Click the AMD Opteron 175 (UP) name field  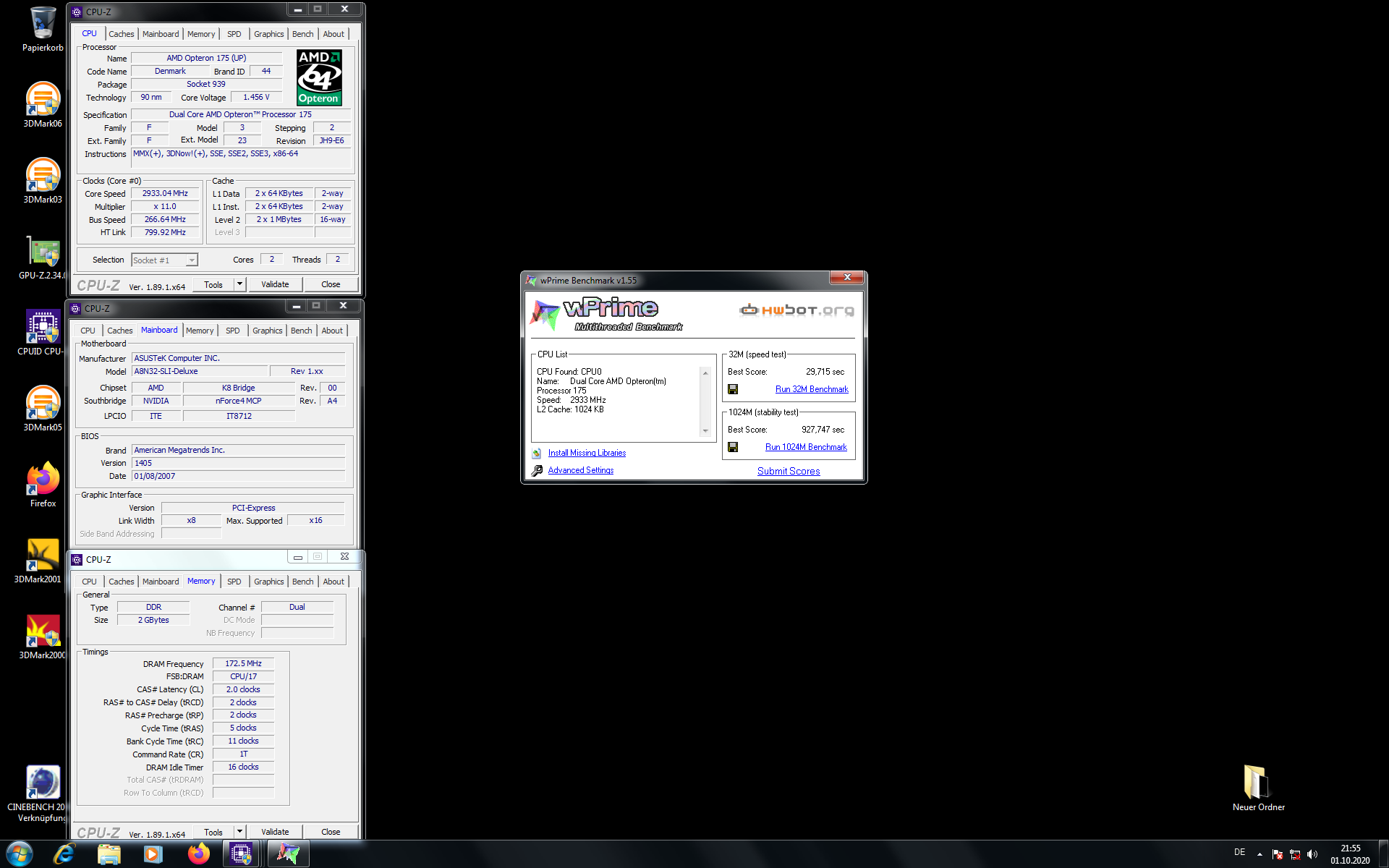pyautogui.click(x=206, y=58)
